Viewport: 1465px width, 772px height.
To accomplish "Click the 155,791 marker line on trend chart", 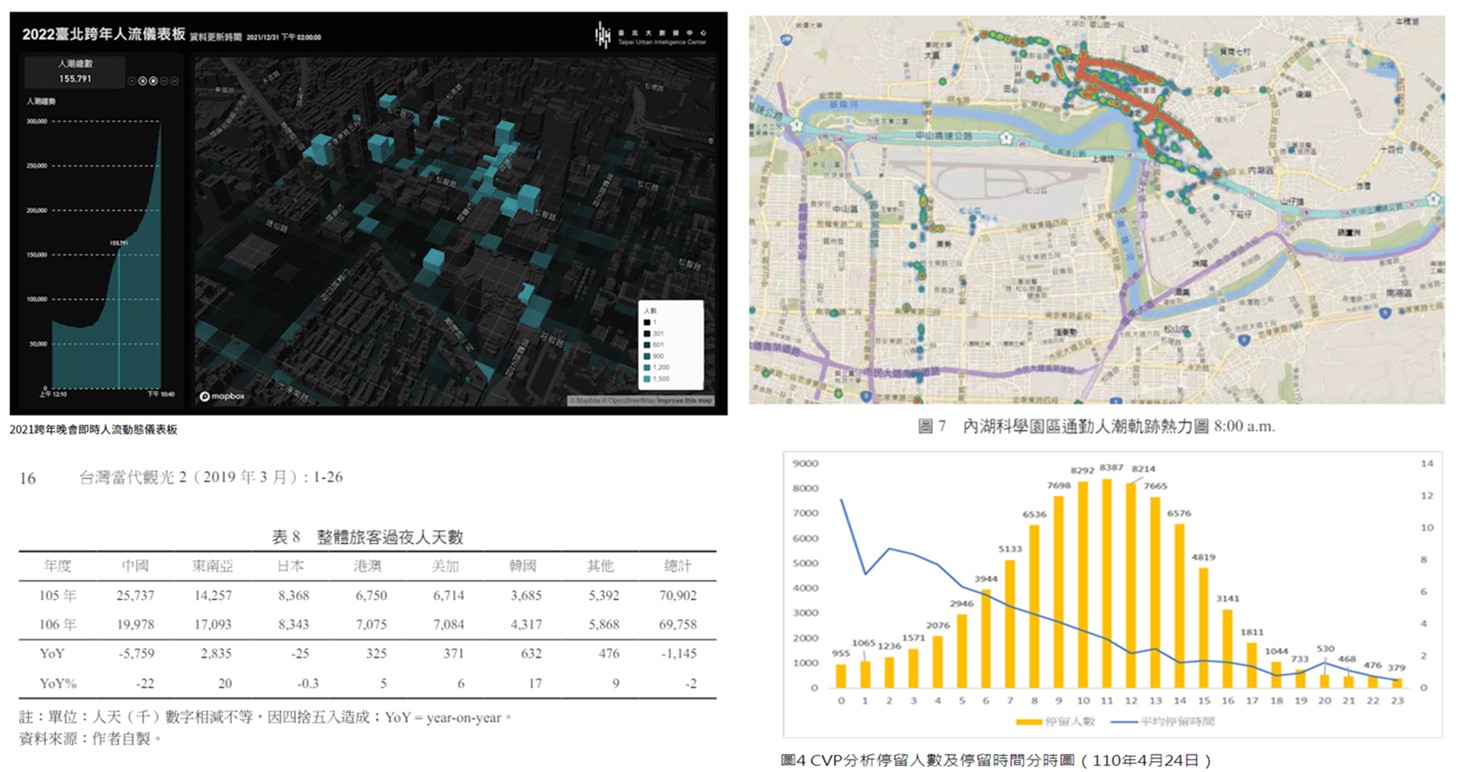I will click(x=119, y=318).
